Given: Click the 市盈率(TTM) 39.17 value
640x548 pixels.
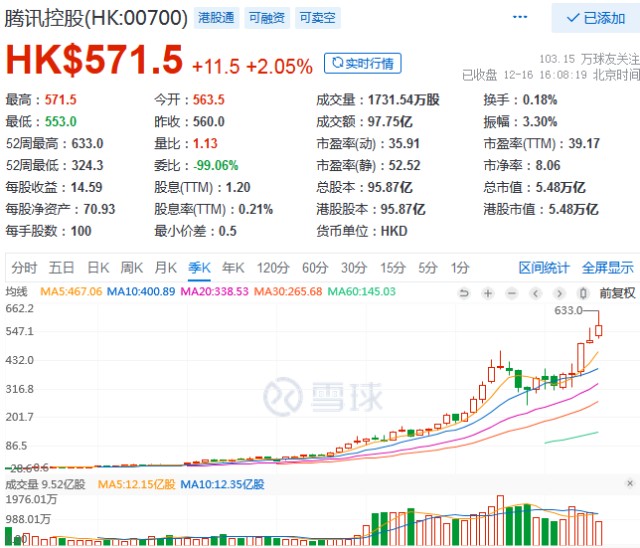Looking at the screenshot, I should pyautogui.click(x=584, y=144).
